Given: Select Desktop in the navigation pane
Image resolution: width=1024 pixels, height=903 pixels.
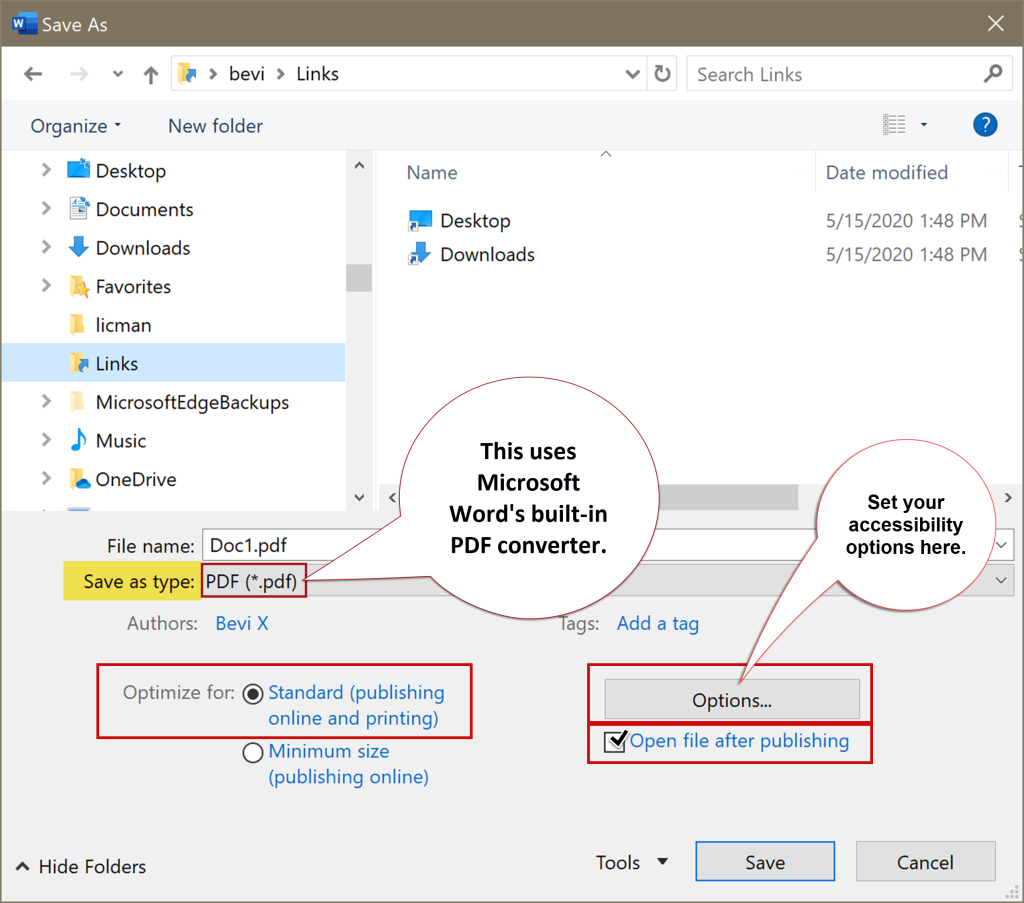Looking at the screenshot, I should click(x=131, y=170).
